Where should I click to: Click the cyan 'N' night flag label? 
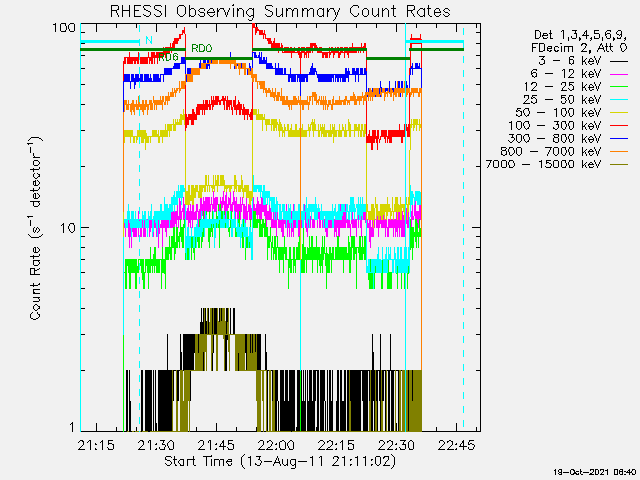tap(149, 40)
